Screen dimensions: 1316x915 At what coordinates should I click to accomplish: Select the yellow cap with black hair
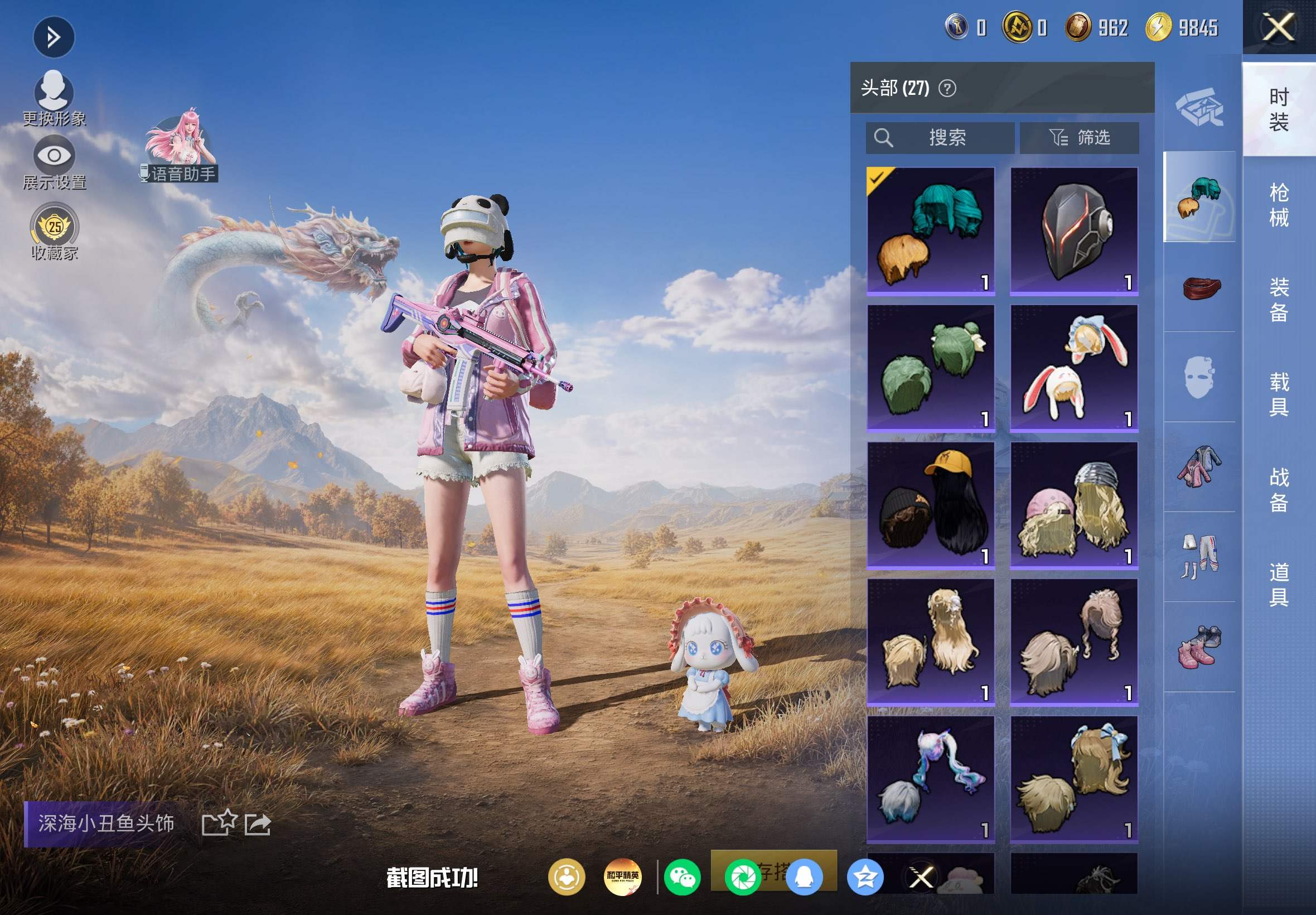pyautogui.click(x=931, y=505)
